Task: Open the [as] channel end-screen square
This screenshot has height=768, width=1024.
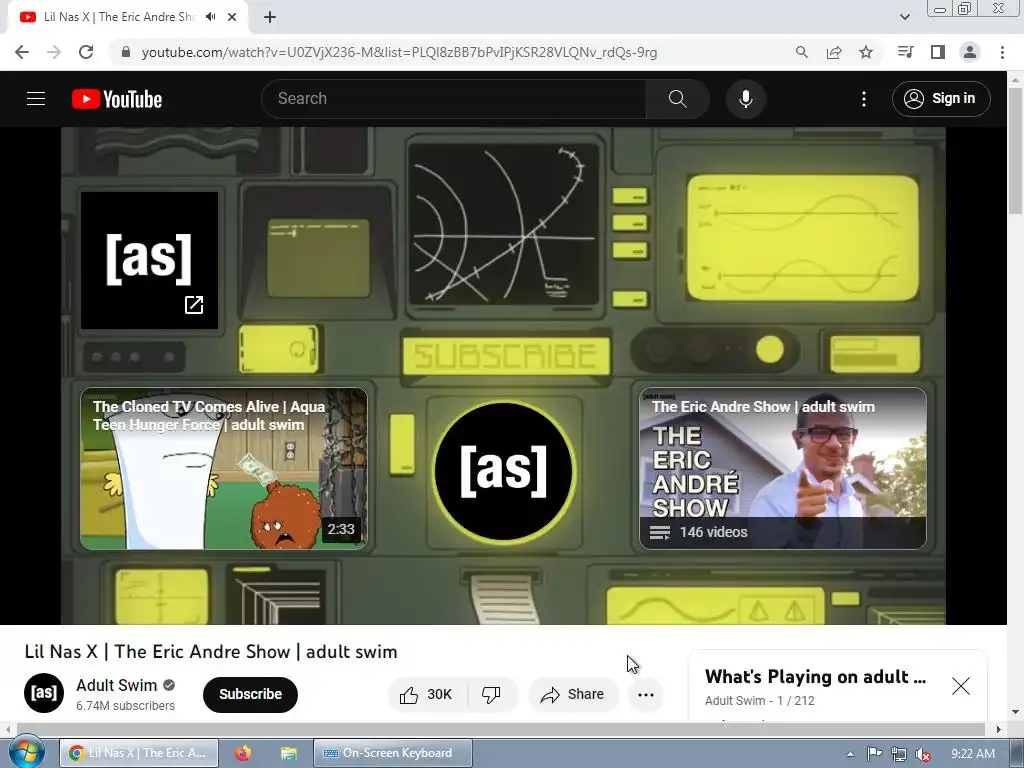Action: [x=149, y=260]
